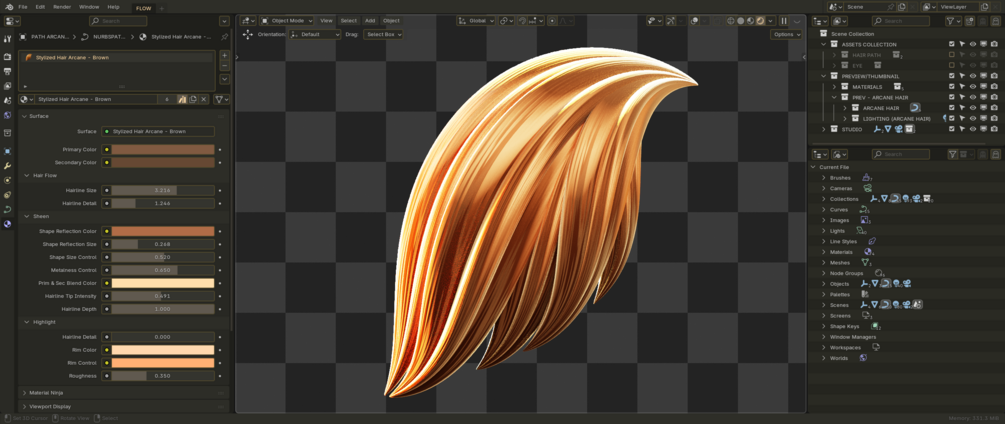Toggle proportional editing in viewport header
The image size is (1005, 424).
pos(552,20)
